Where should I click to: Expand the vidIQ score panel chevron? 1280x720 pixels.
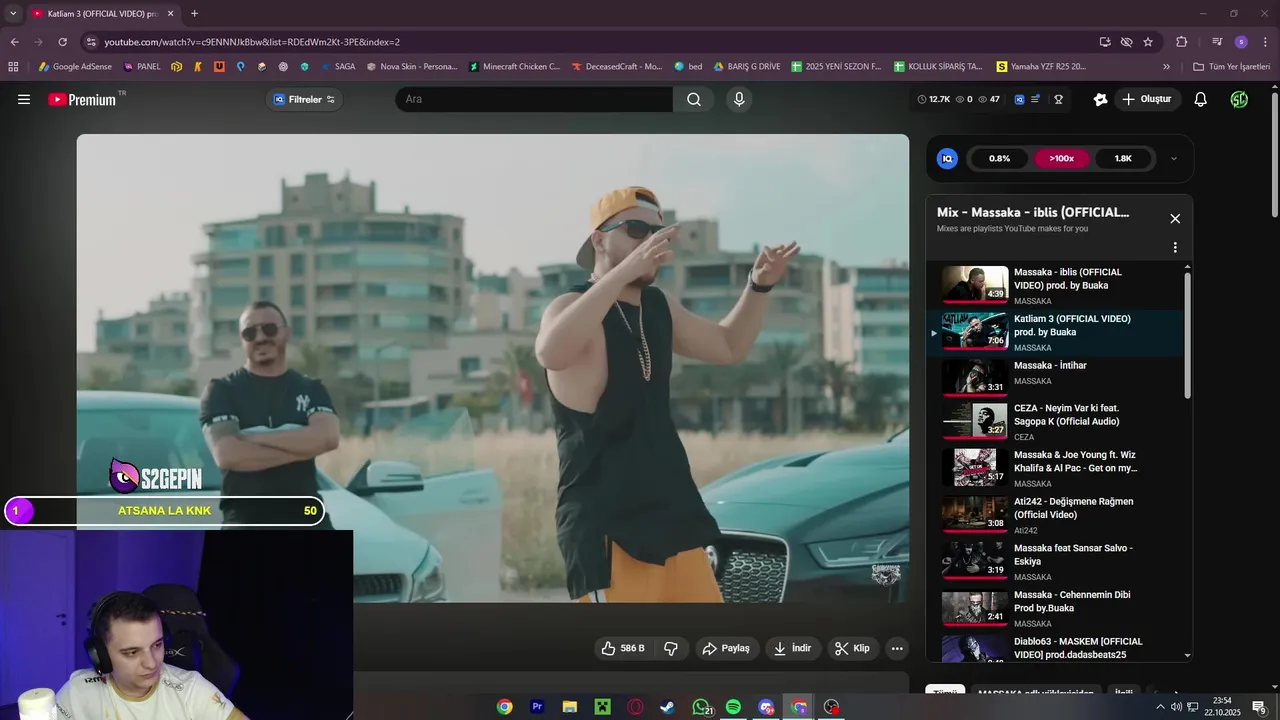click(x=1174, y=158)
